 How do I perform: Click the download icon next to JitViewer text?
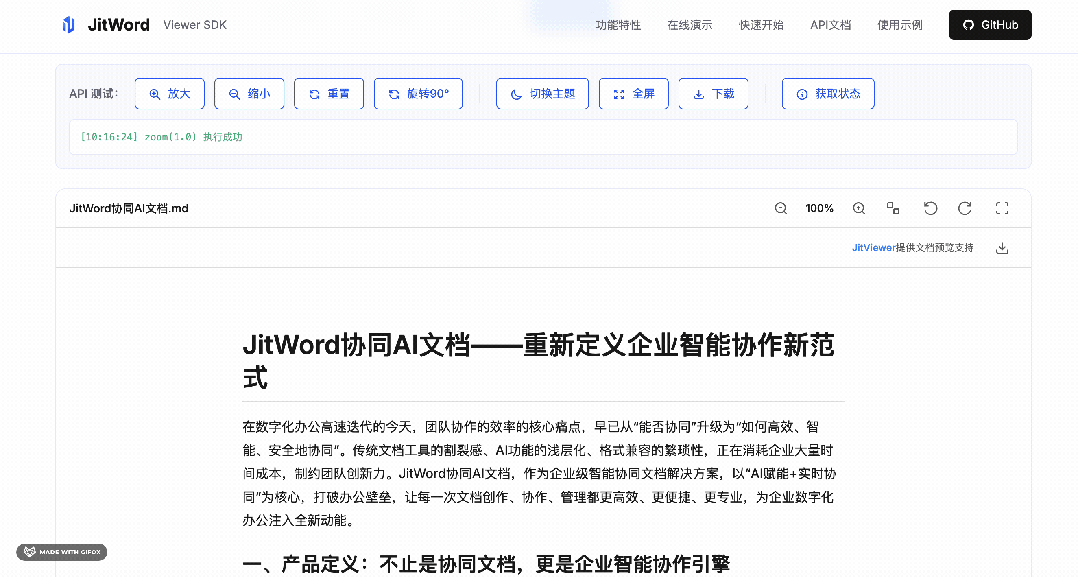pyautogui.click(x=1002, y=248)
